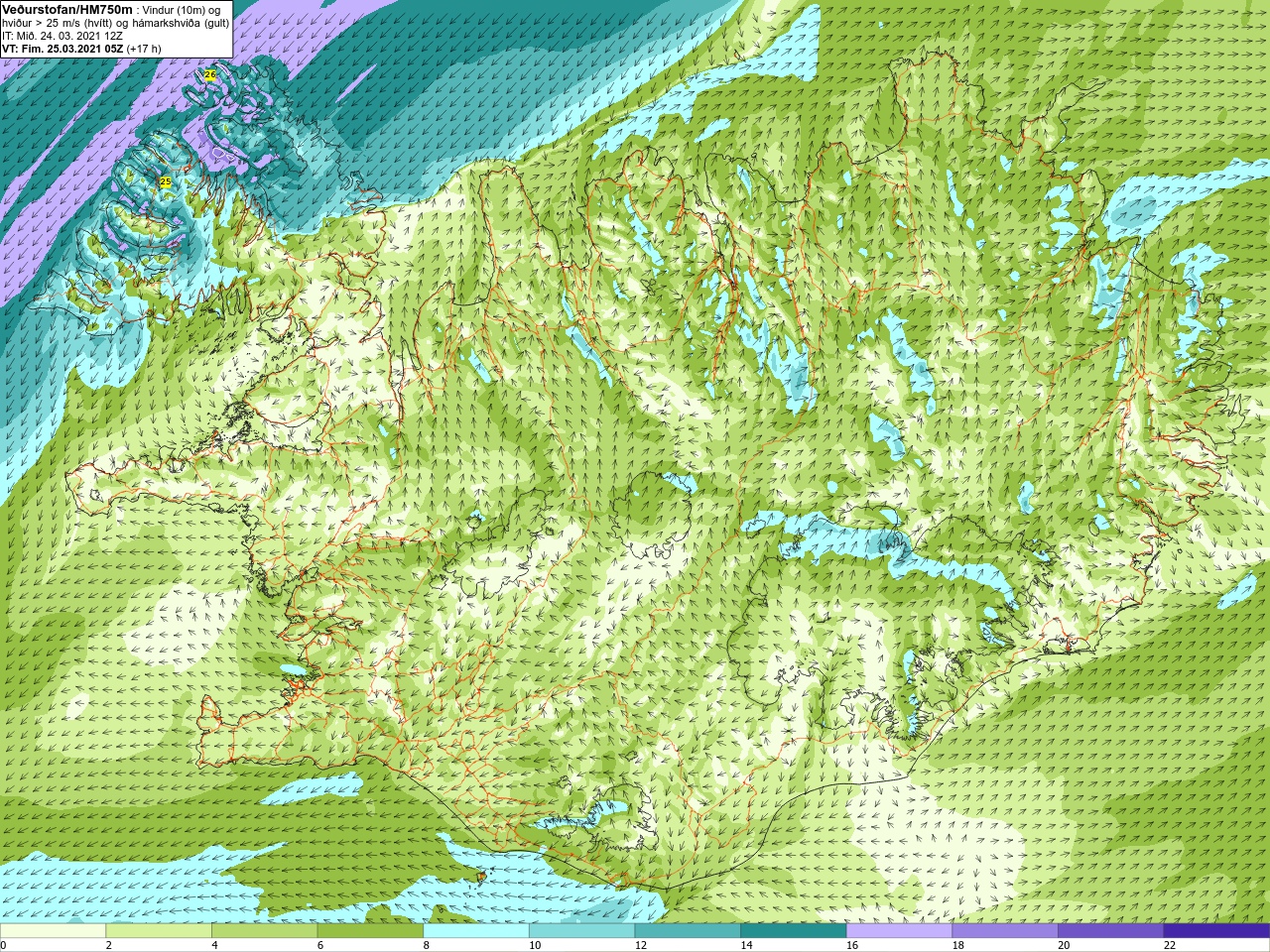Click the scale label 22
This screenshot has width=1270, height=952.
coord(1170,945)
